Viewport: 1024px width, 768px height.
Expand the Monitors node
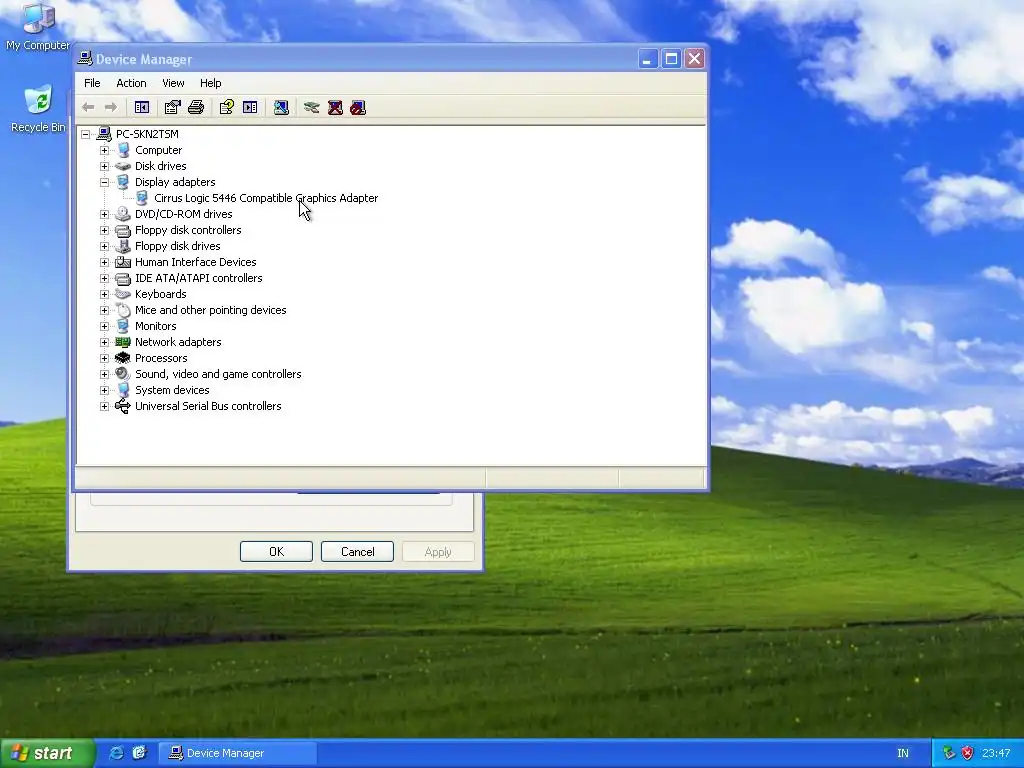pyautogui.click(x=104, y=326)
